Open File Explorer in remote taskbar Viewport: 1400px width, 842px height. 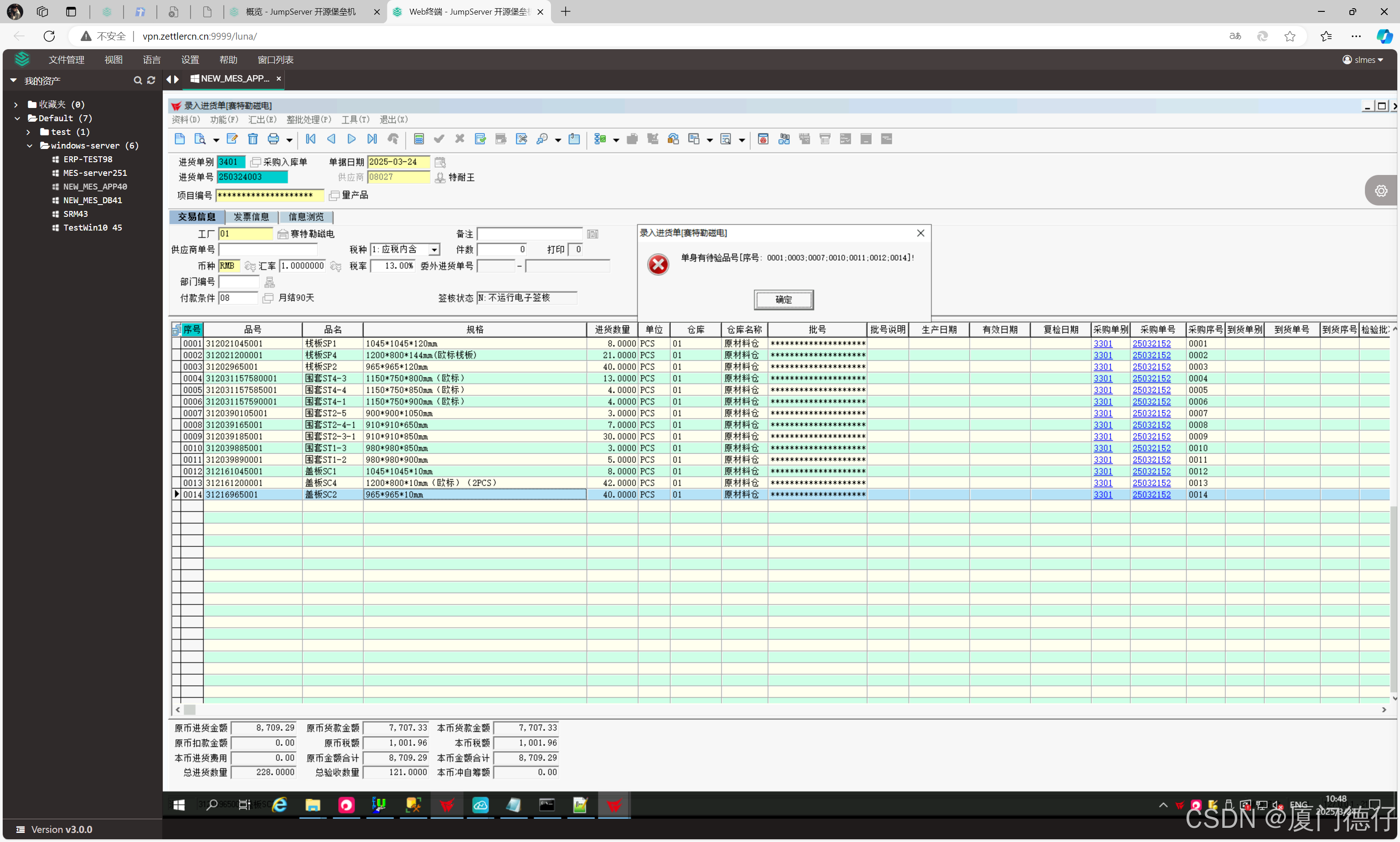coord(313,805)
